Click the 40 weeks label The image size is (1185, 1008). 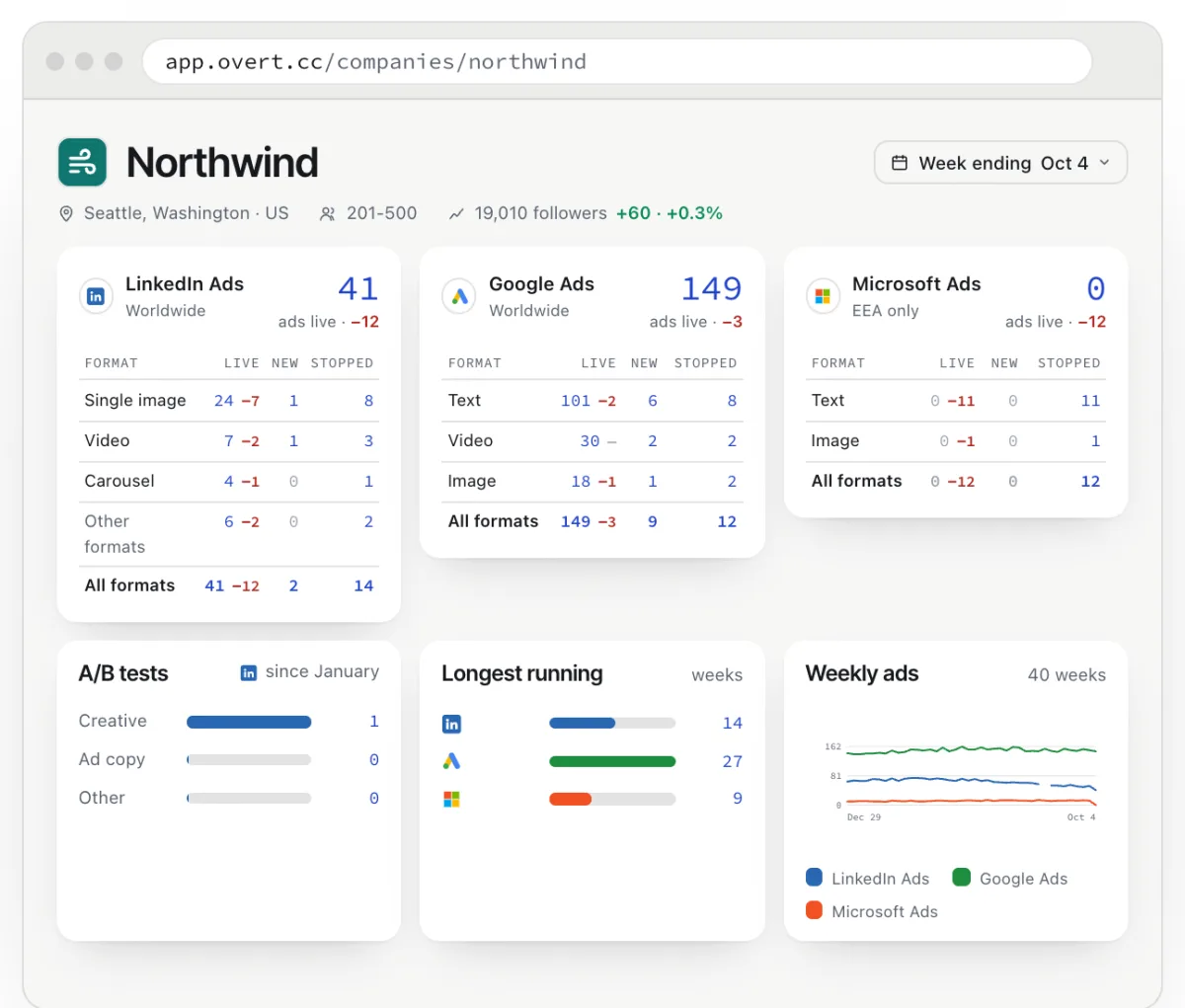[1066, 675]
